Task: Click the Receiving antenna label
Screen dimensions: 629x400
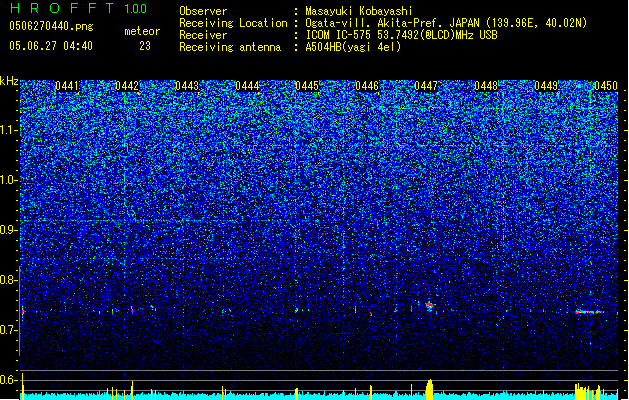Action: 230,47
